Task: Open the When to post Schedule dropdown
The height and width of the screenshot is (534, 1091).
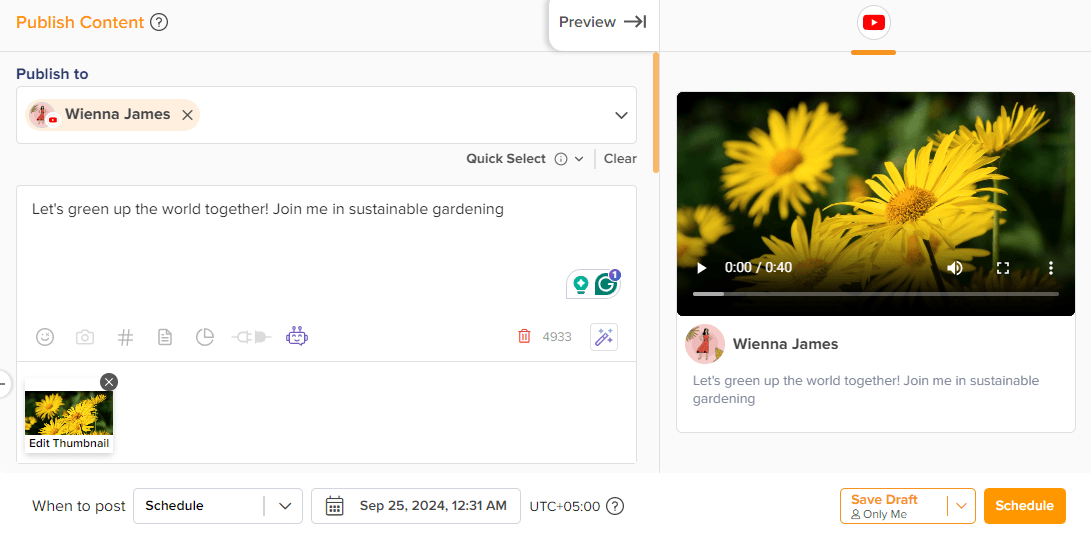Action: 218,506
